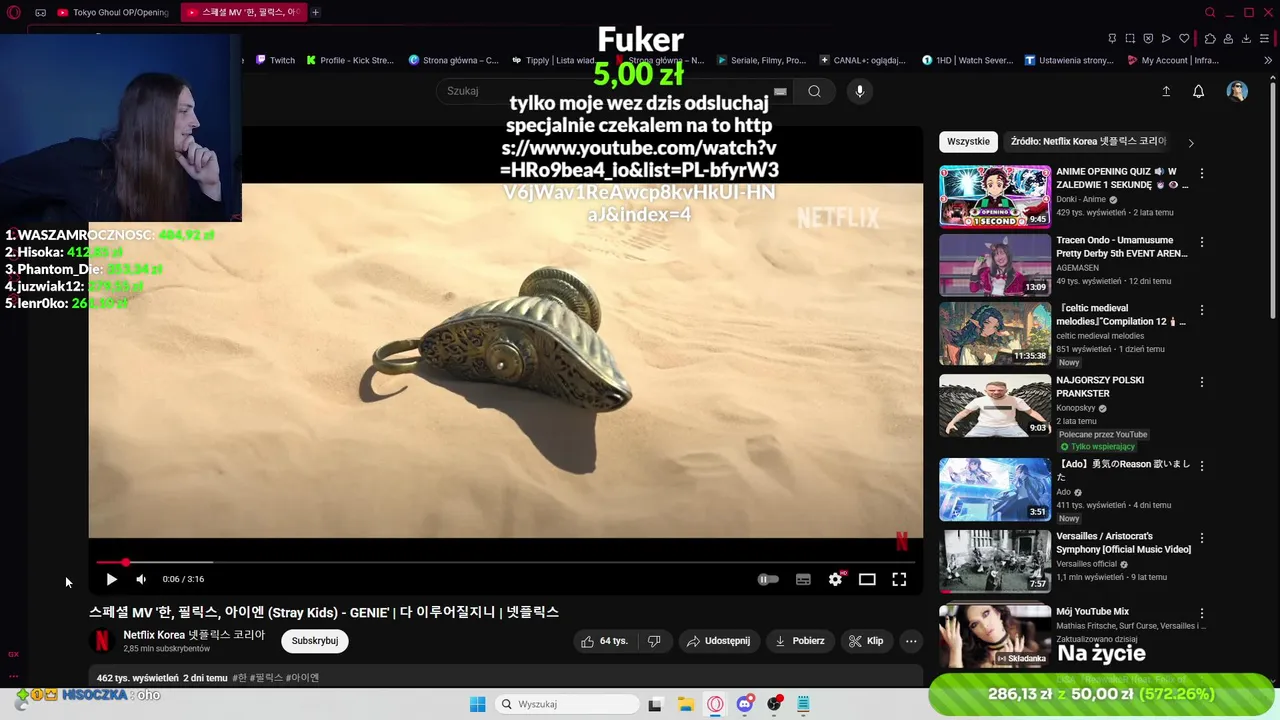Screen dimensions: 1280x720
Task: Open the YouTube create upload icon
Action: click(1166, 91)
